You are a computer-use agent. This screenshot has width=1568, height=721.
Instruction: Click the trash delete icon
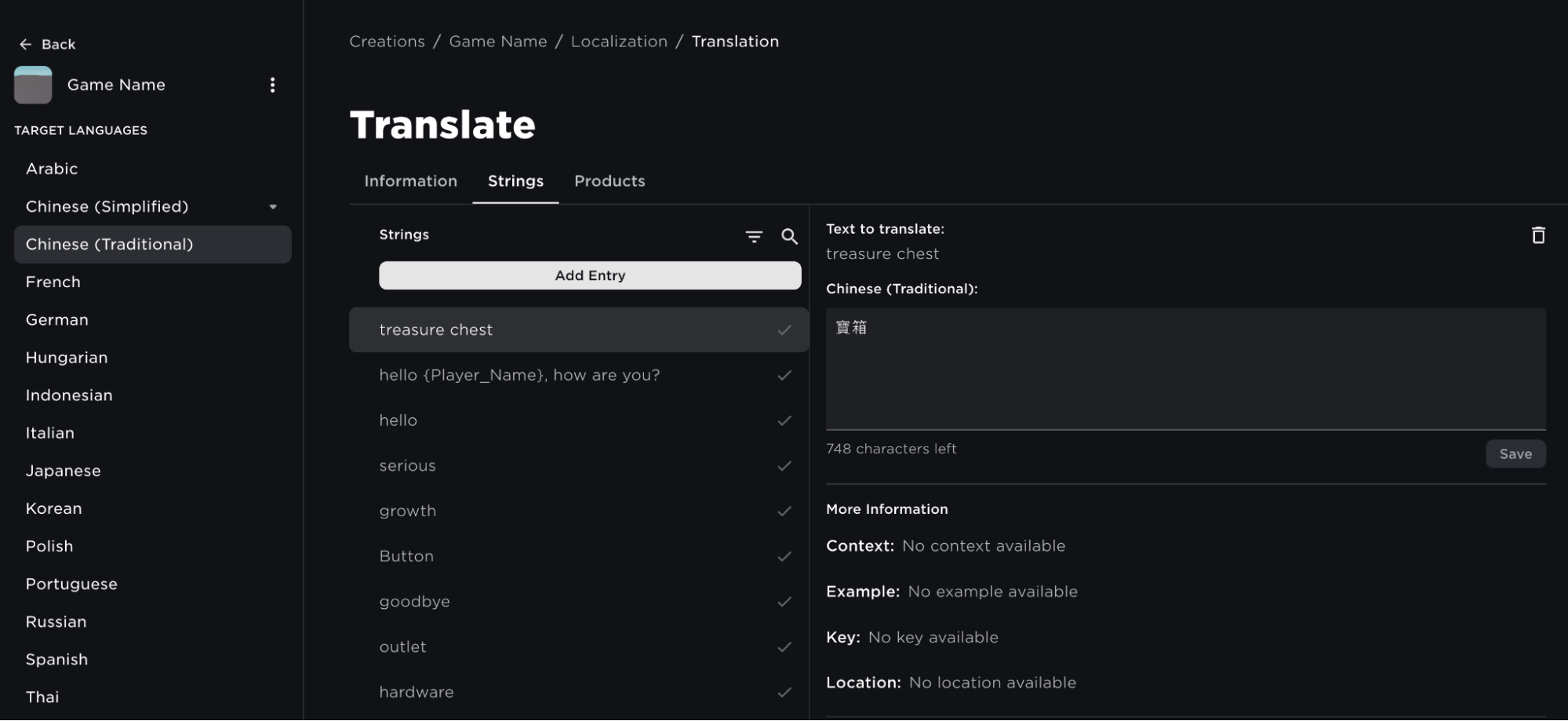click(x=1537, y=235)
